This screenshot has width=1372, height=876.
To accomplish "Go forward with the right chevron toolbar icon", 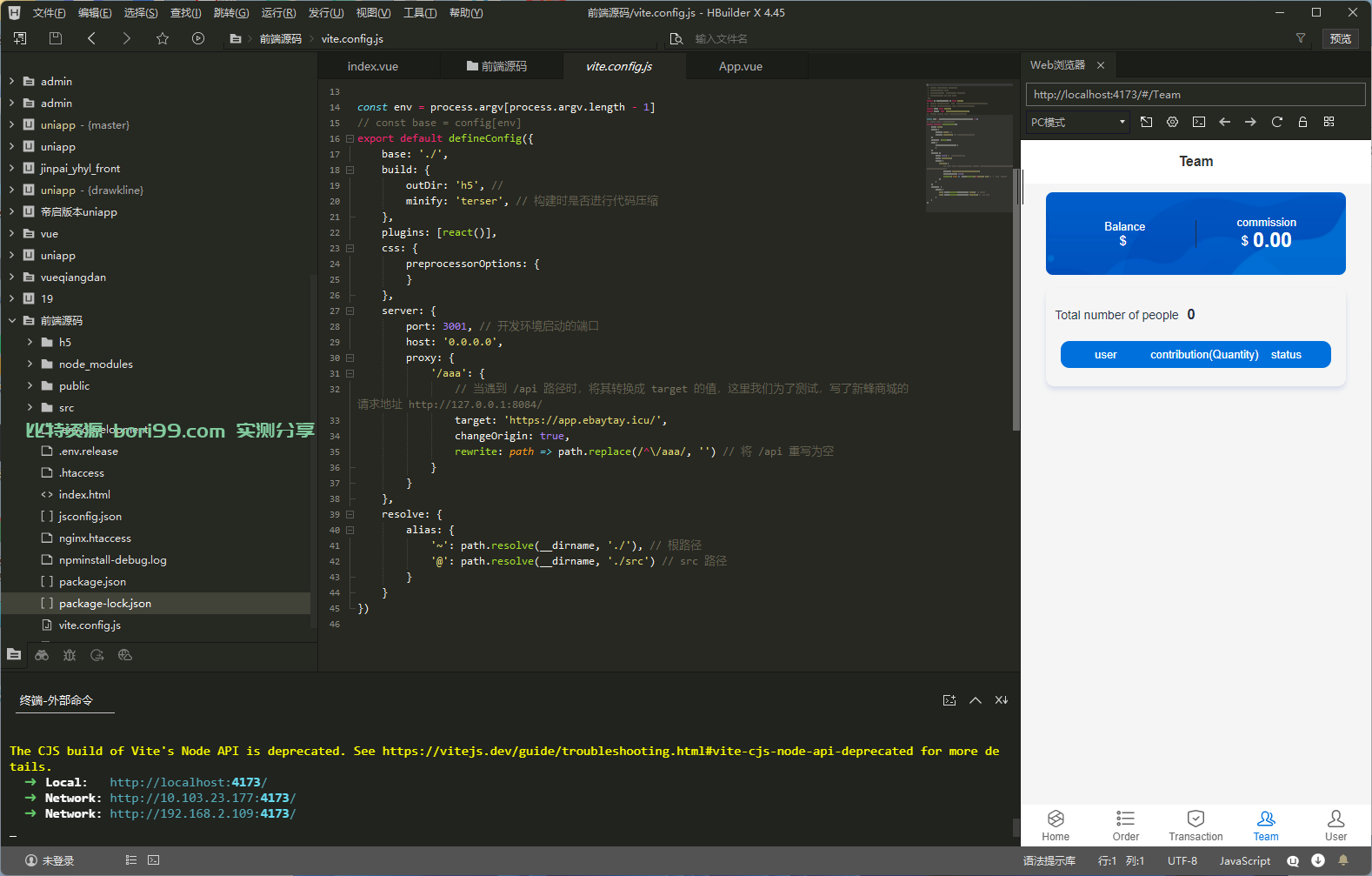I will coord(127,38).
